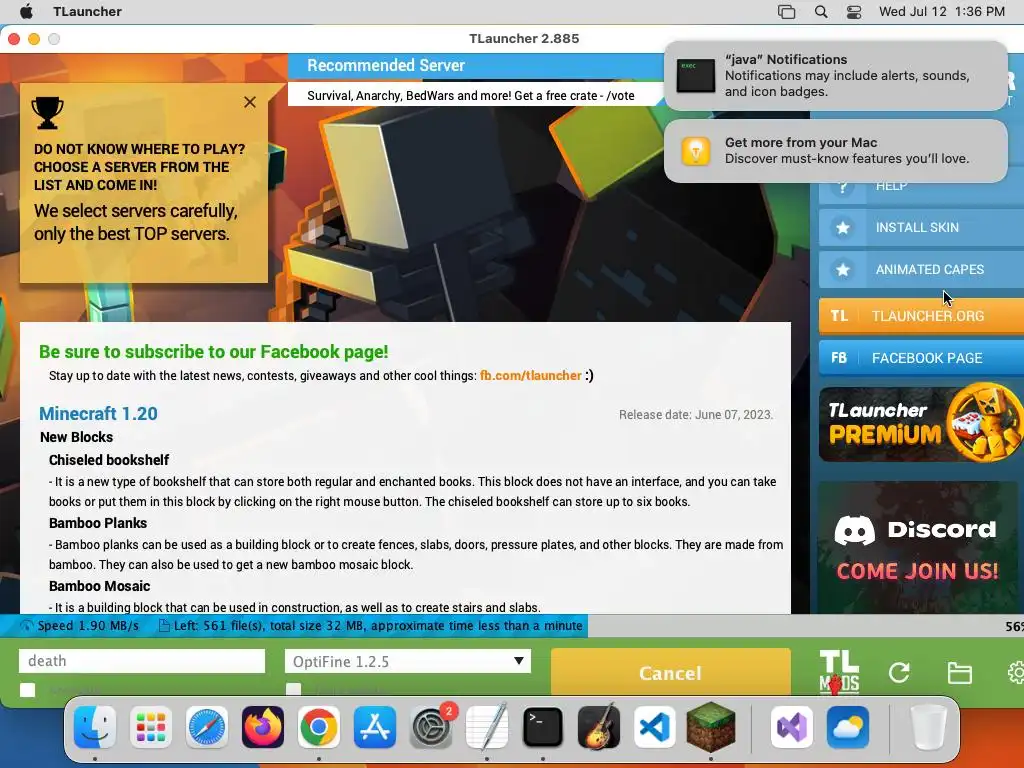Click the question mark Help icon

842,187
